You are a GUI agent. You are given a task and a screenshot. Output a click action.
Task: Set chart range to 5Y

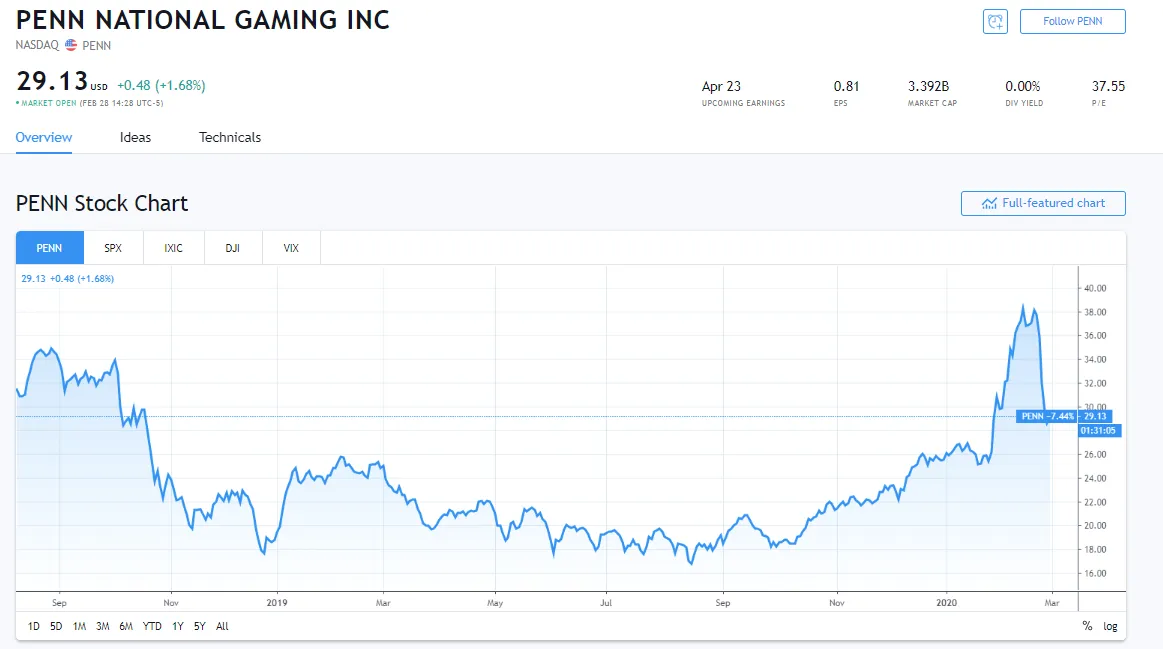[200, 626]
